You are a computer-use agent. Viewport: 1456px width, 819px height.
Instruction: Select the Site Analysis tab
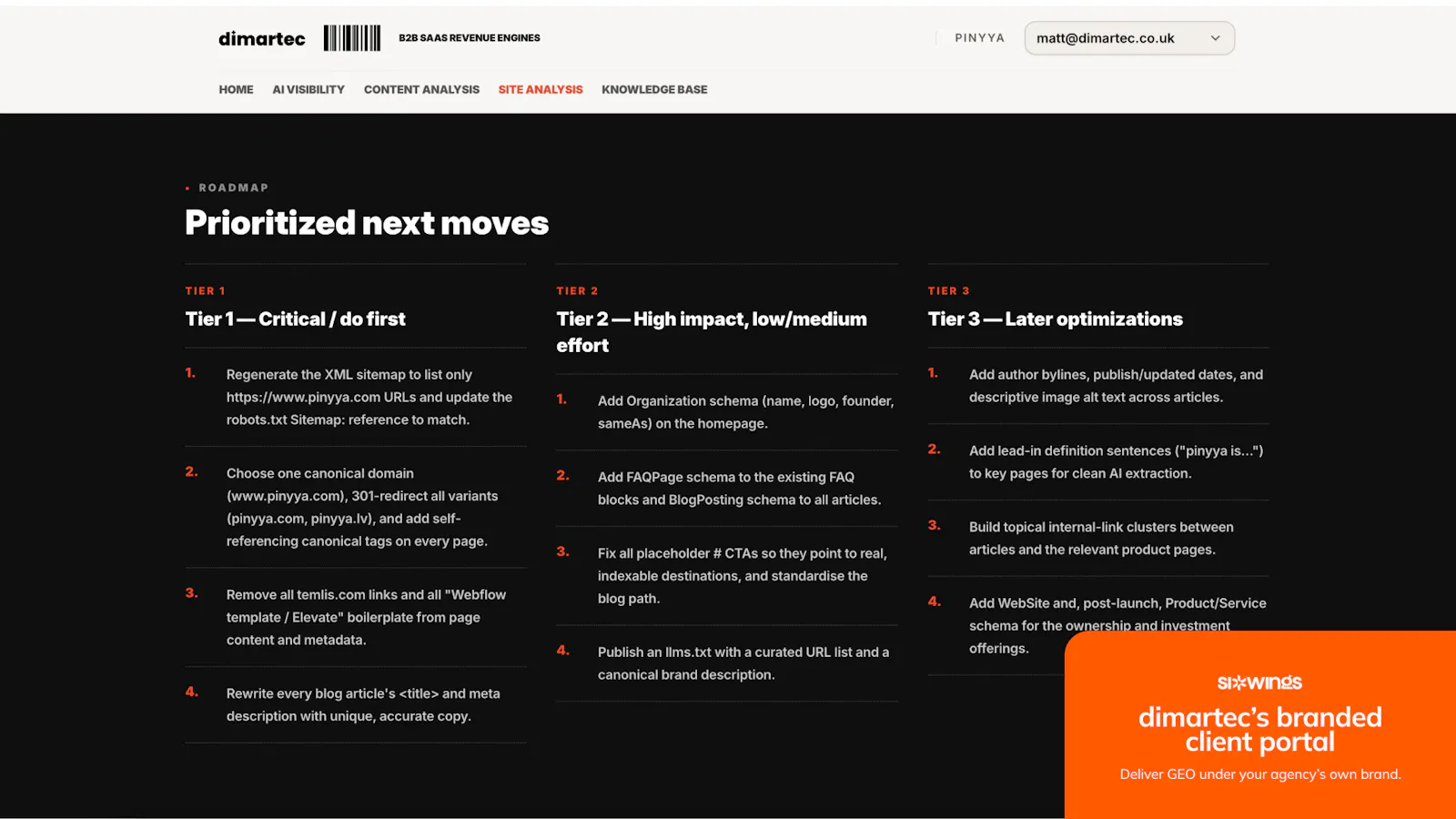tap(541, 89)
